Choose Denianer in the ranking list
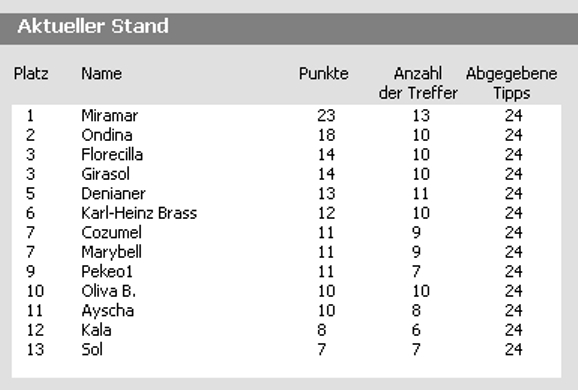The image size is (578, 390). coord(114,194)
